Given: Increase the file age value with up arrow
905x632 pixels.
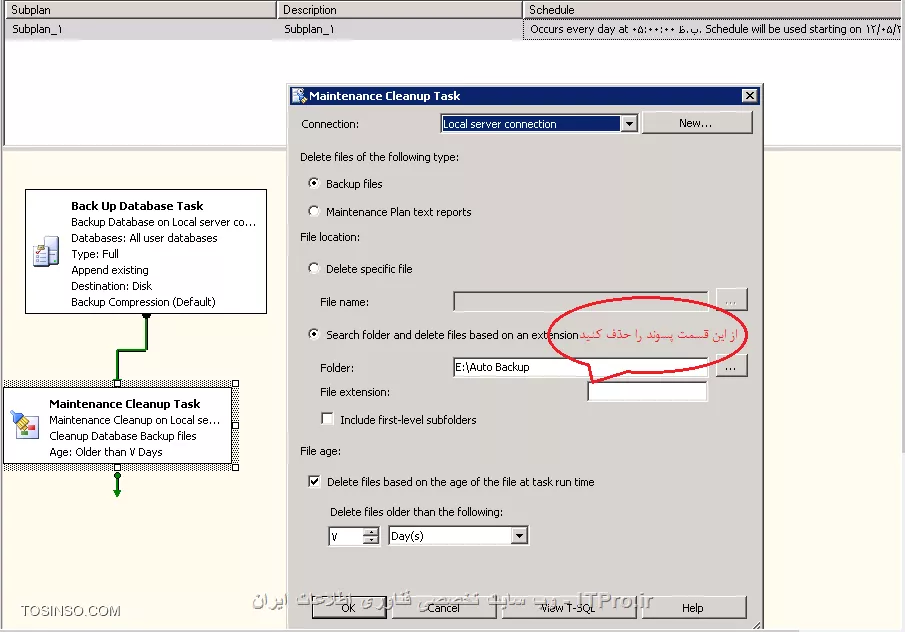Looking at the screenshot, I should 371,532.
